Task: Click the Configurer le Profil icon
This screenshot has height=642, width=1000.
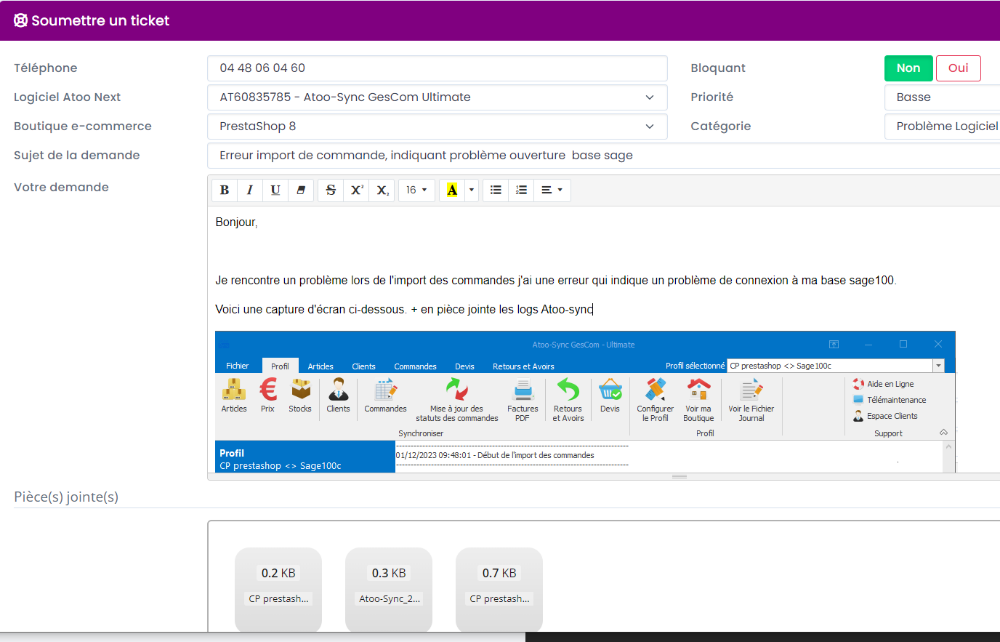Action: pyautogui.click(x=655, y=400)
